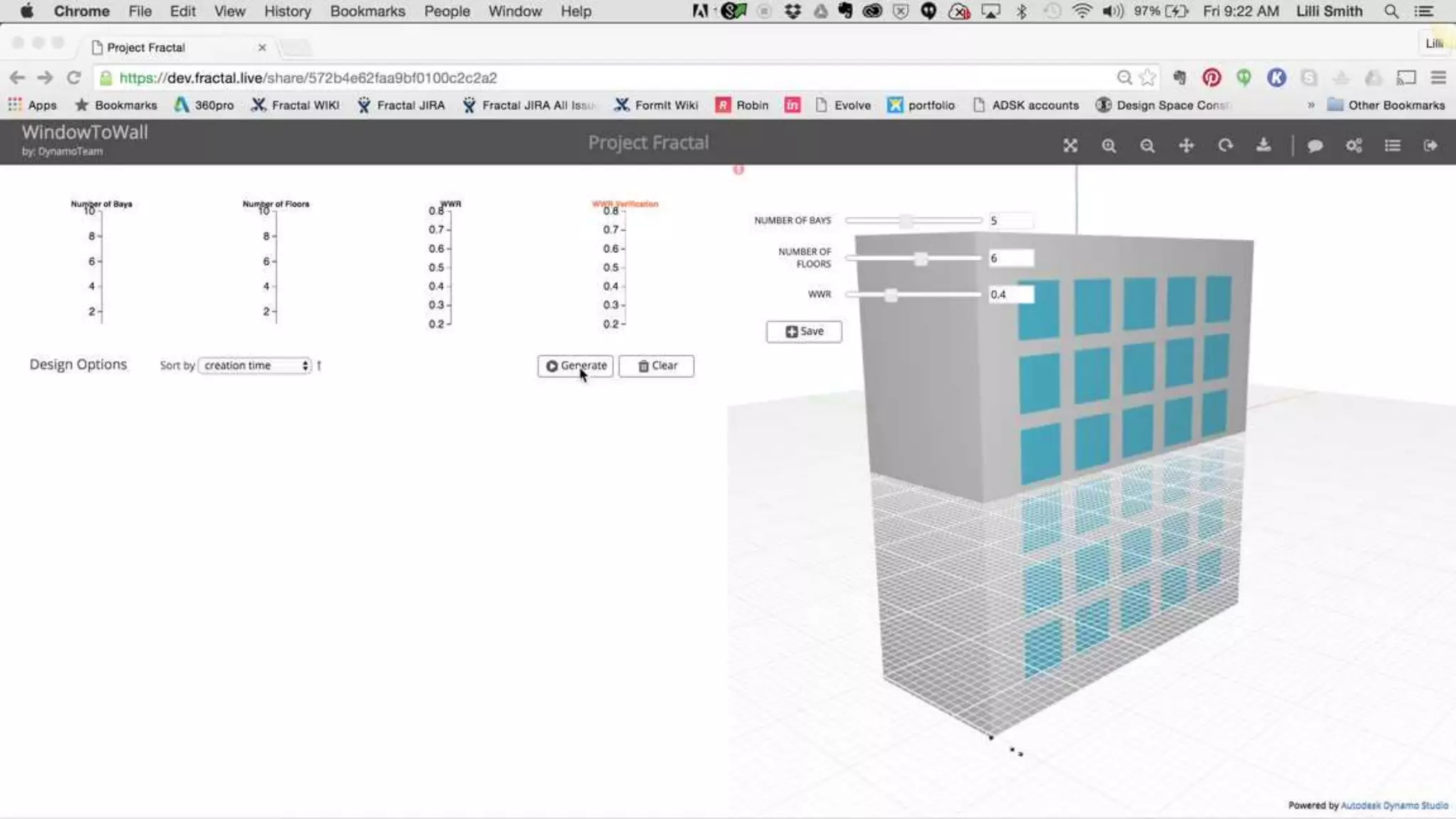Click the fit-to-view expand arrows icon

pos(1070,146)
